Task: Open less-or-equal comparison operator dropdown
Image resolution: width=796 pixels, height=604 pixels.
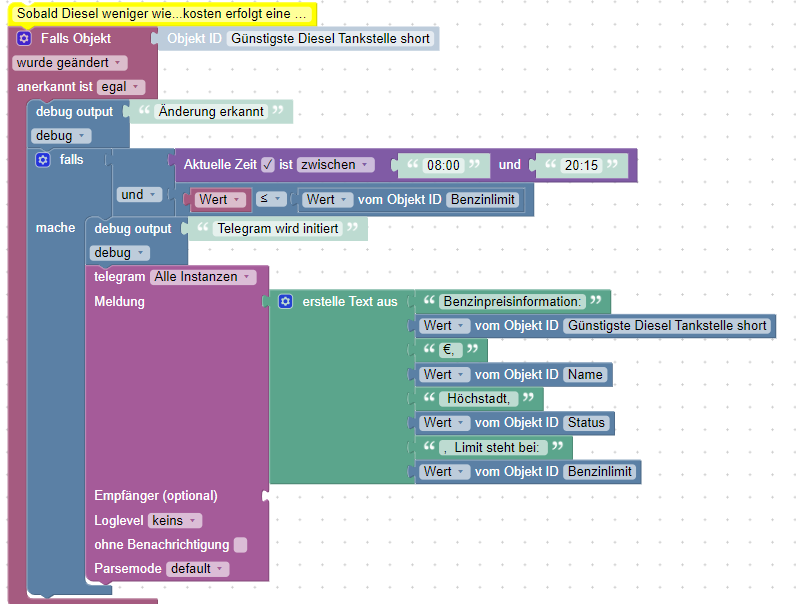Action: [x=271, y=199]
